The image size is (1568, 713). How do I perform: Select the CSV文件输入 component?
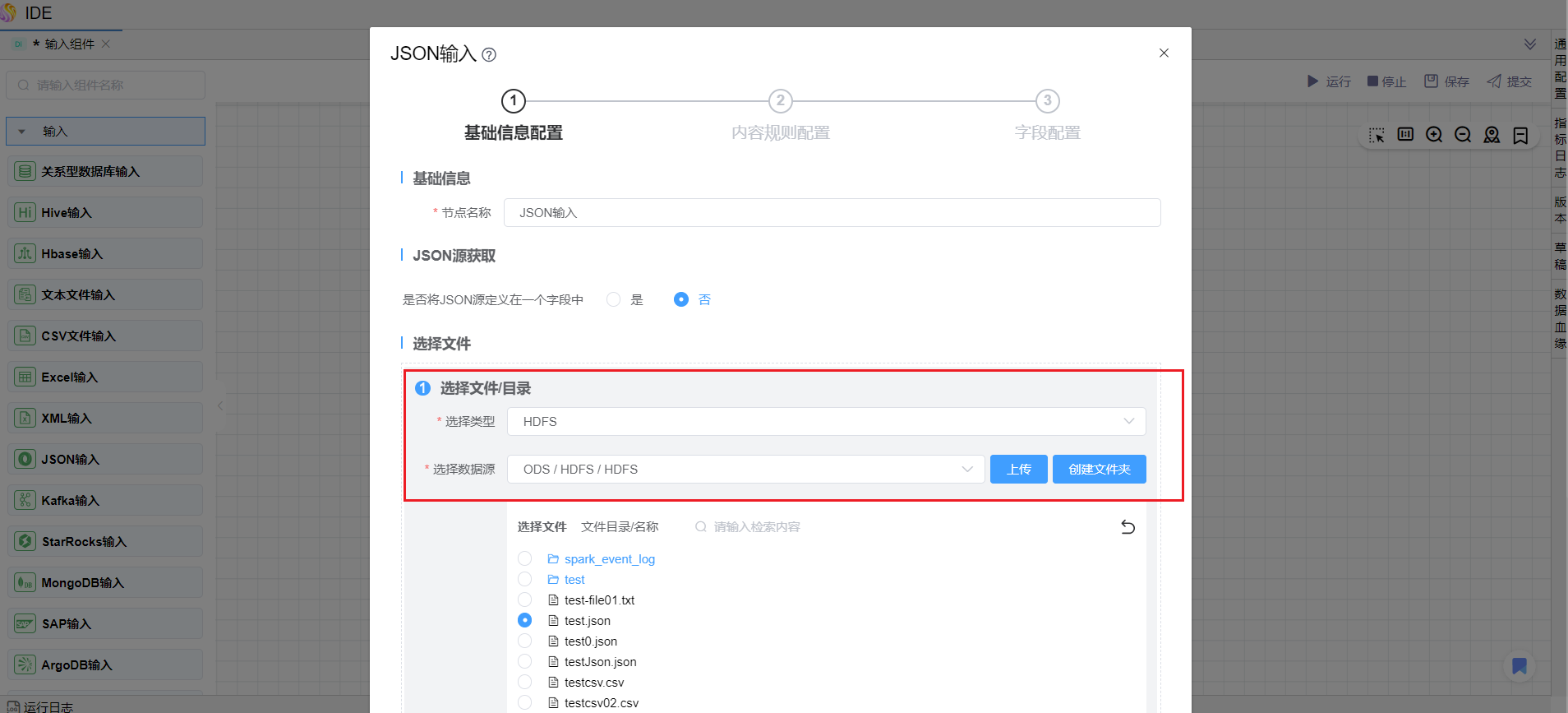coord(105,336)
